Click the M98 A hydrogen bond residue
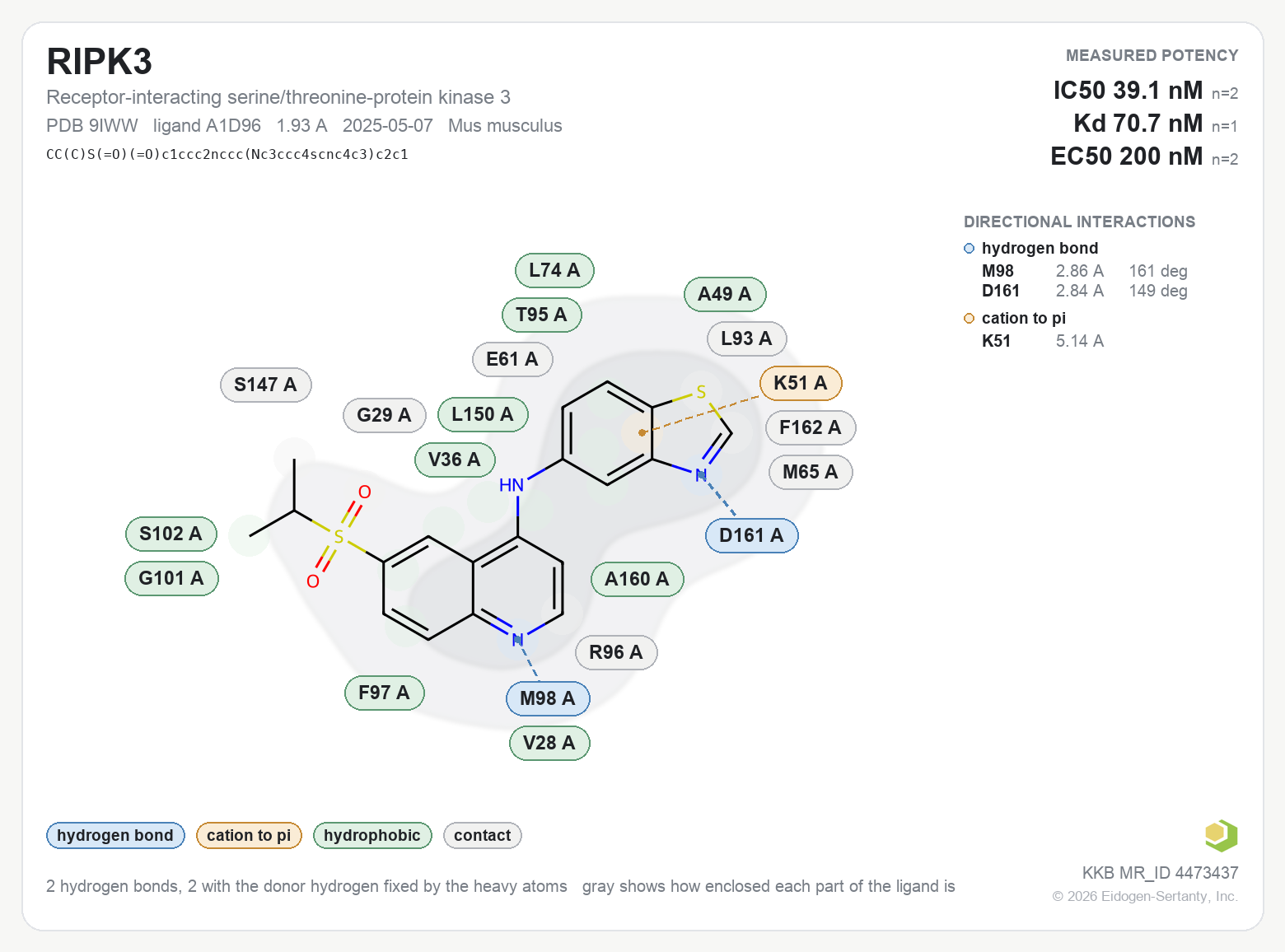1285x952 pixels. click(x=548, y=698)
